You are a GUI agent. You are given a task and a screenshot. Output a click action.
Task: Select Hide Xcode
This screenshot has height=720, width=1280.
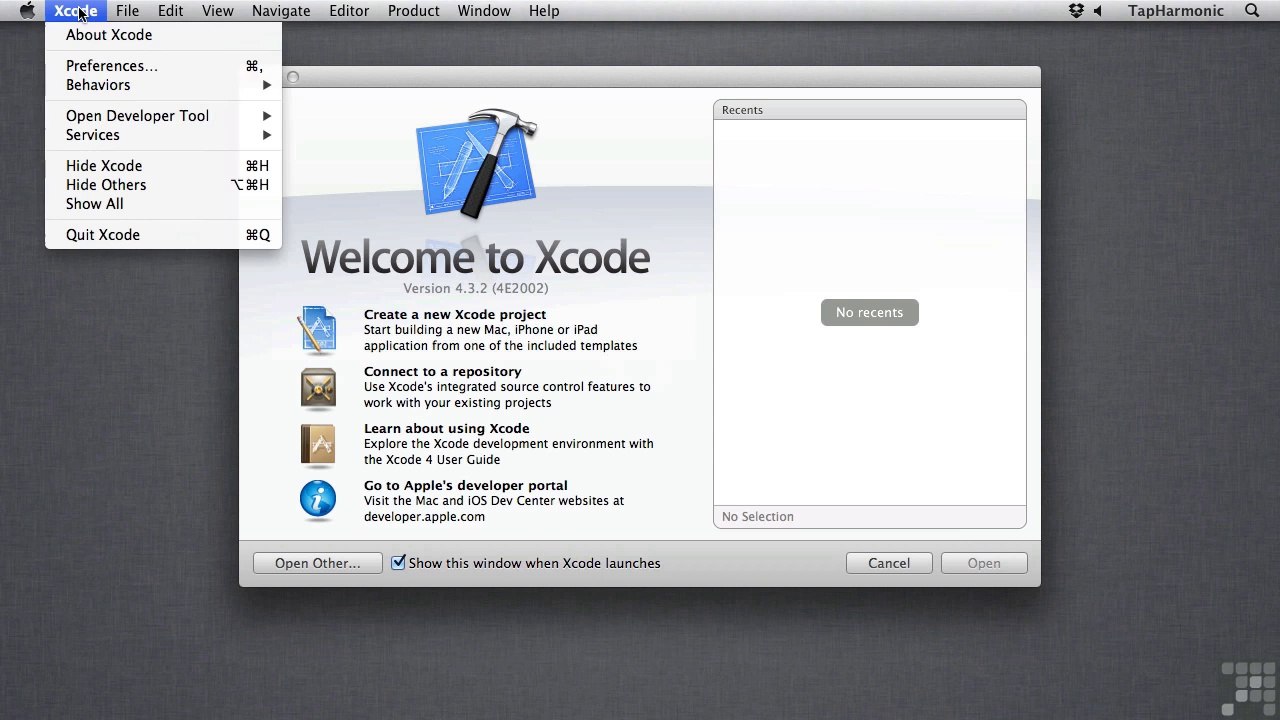[x=163, y=166]
